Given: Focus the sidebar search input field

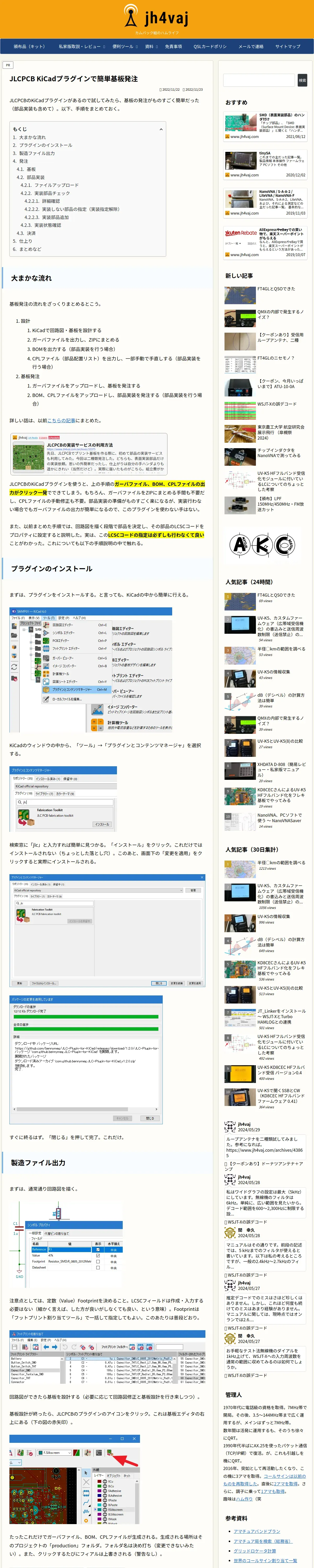Looking at the screenshot, I should point(259,80).
